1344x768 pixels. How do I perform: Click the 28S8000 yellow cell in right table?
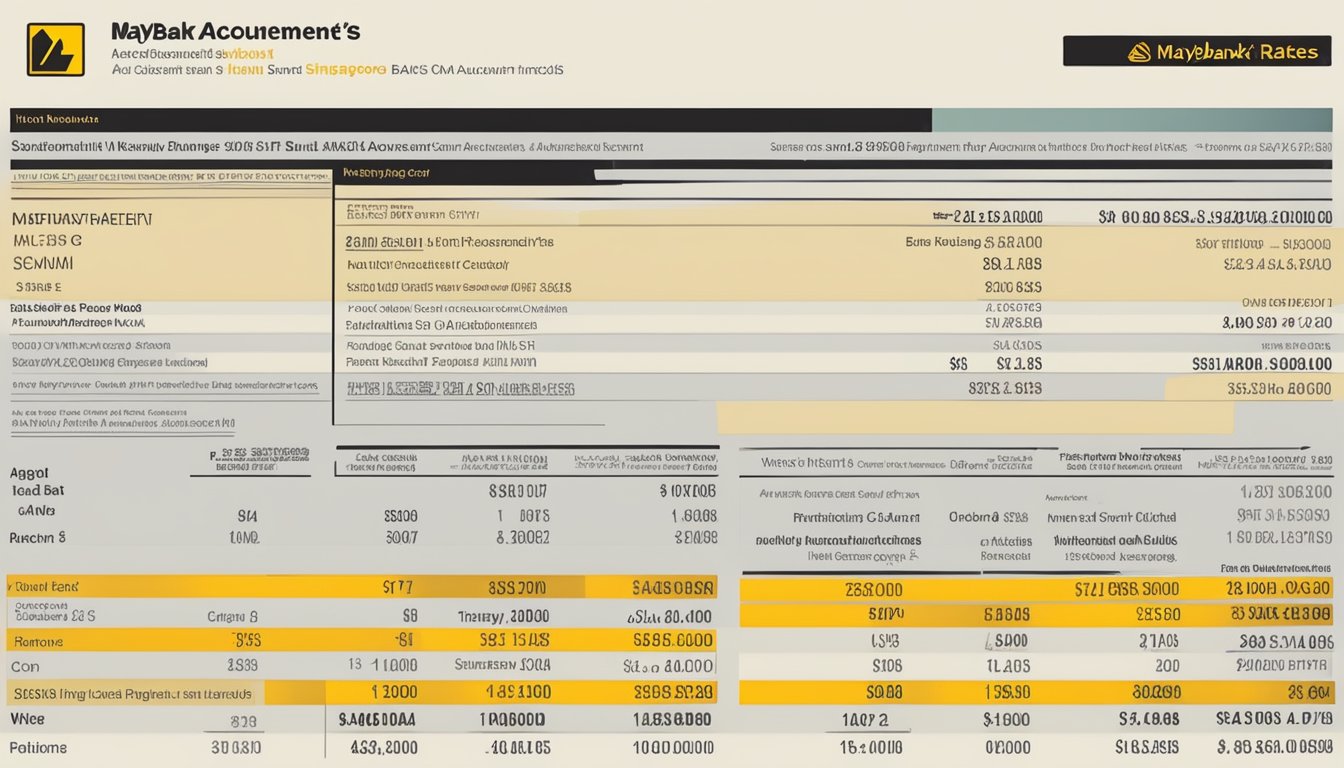pos(873,590)
